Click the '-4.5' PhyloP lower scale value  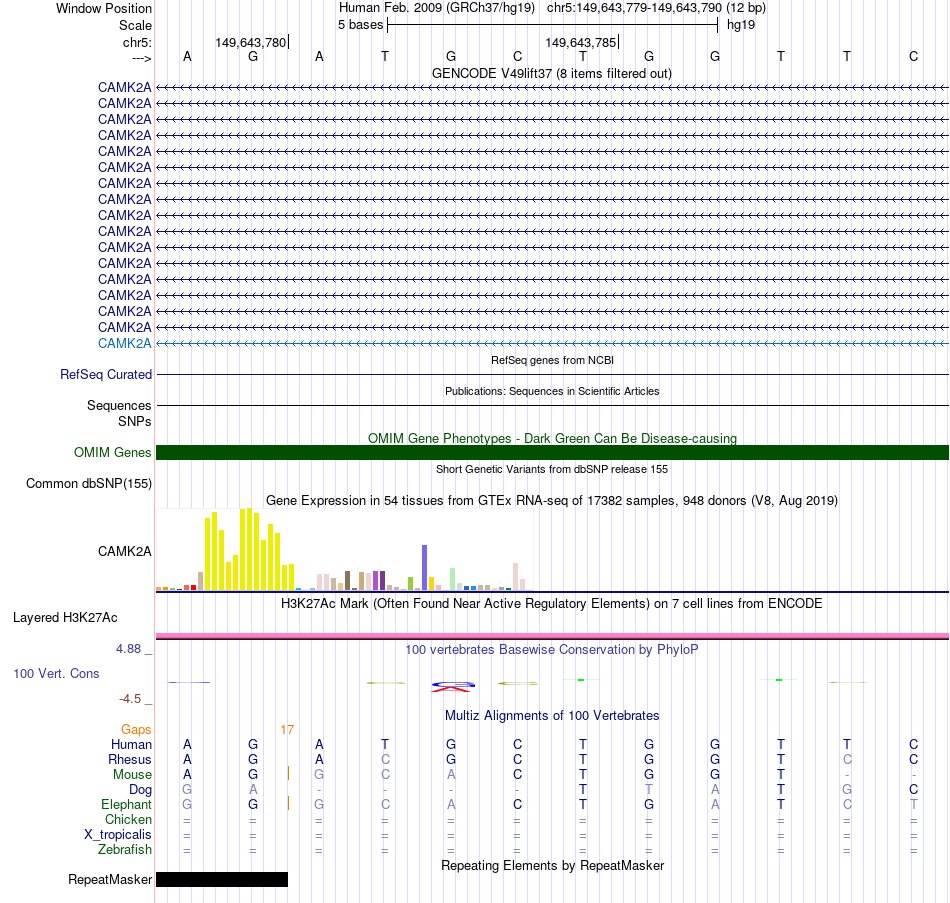130,699
